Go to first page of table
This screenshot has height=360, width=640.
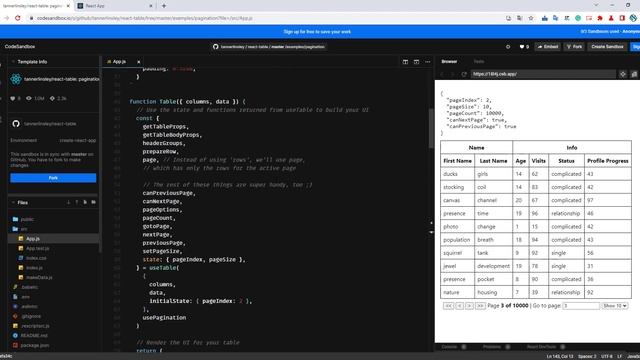(x=448, y=306)
